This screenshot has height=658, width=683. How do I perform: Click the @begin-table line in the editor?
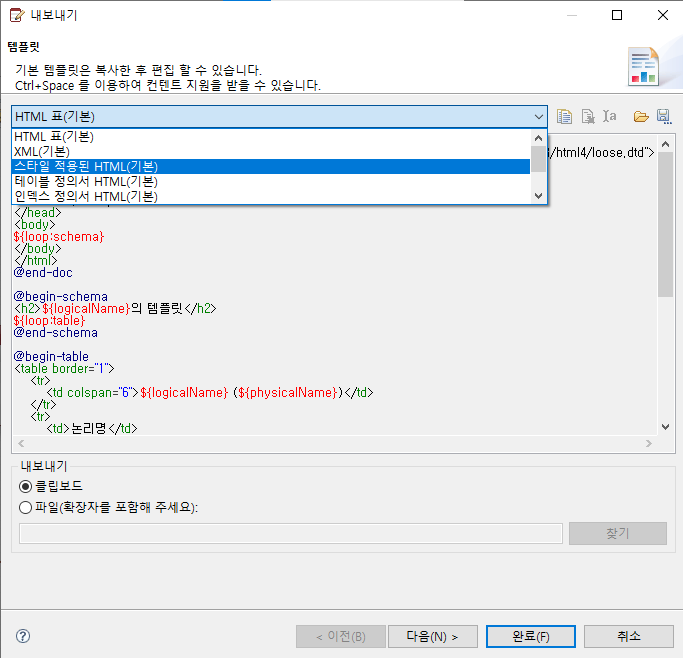[51, 357]
